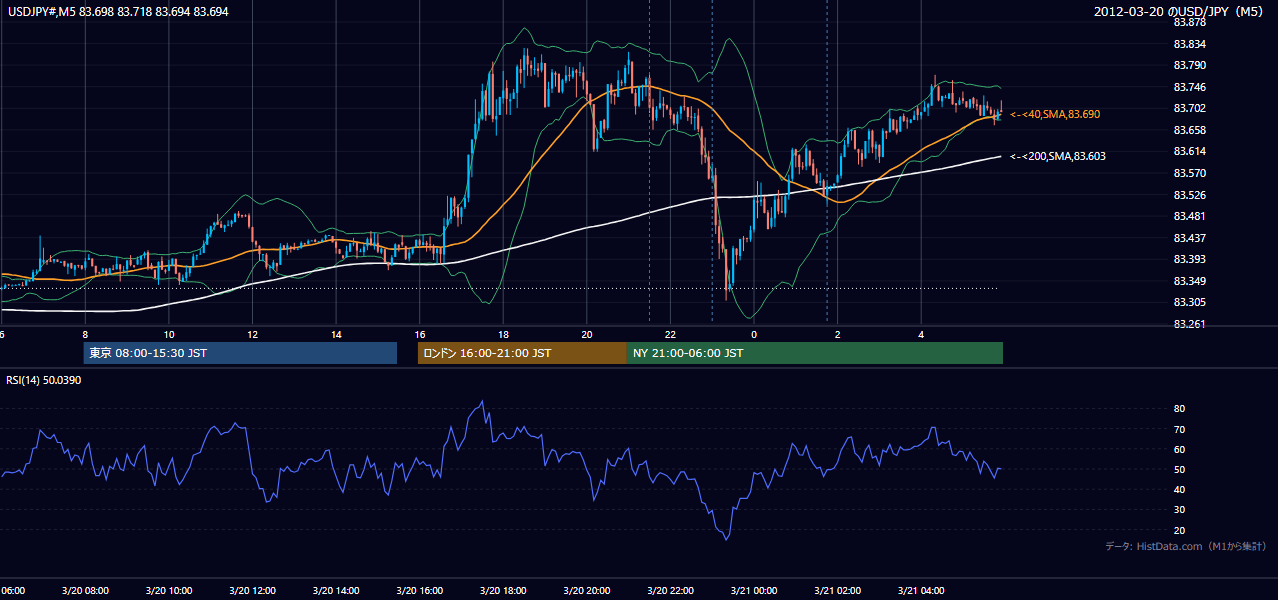Click price axis value 83.349

click(x=1189, y=280)
